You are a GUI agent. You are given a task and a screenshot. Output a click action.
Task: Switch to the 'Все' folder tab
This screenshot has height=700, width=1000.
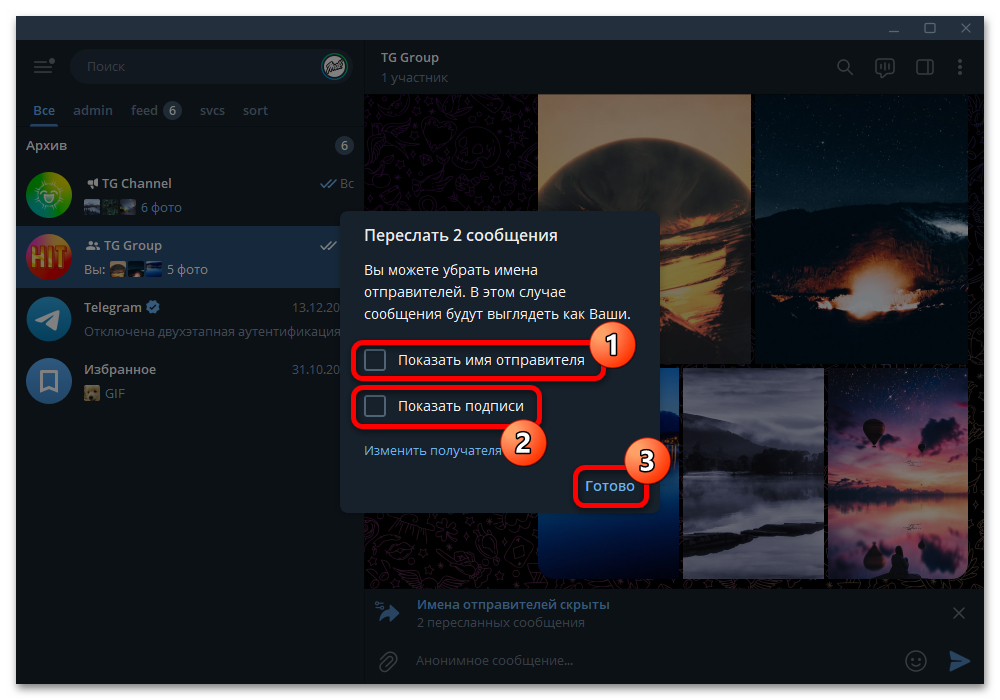click(x=44, y=111)
